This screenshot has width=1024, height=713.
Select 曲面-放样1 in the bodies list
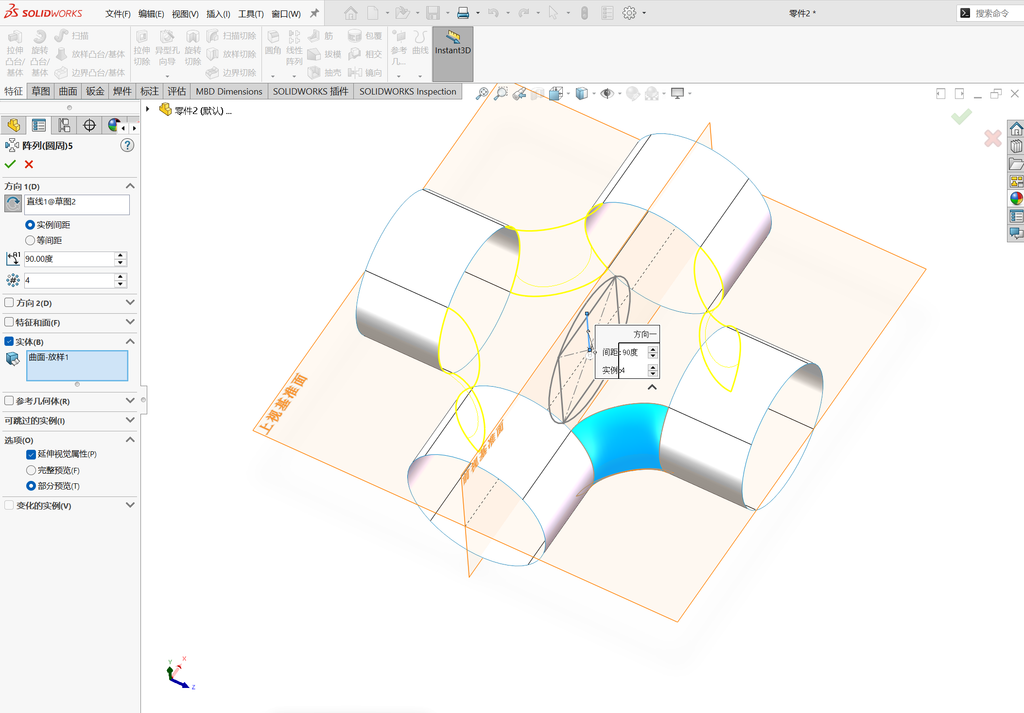point(48,357)
